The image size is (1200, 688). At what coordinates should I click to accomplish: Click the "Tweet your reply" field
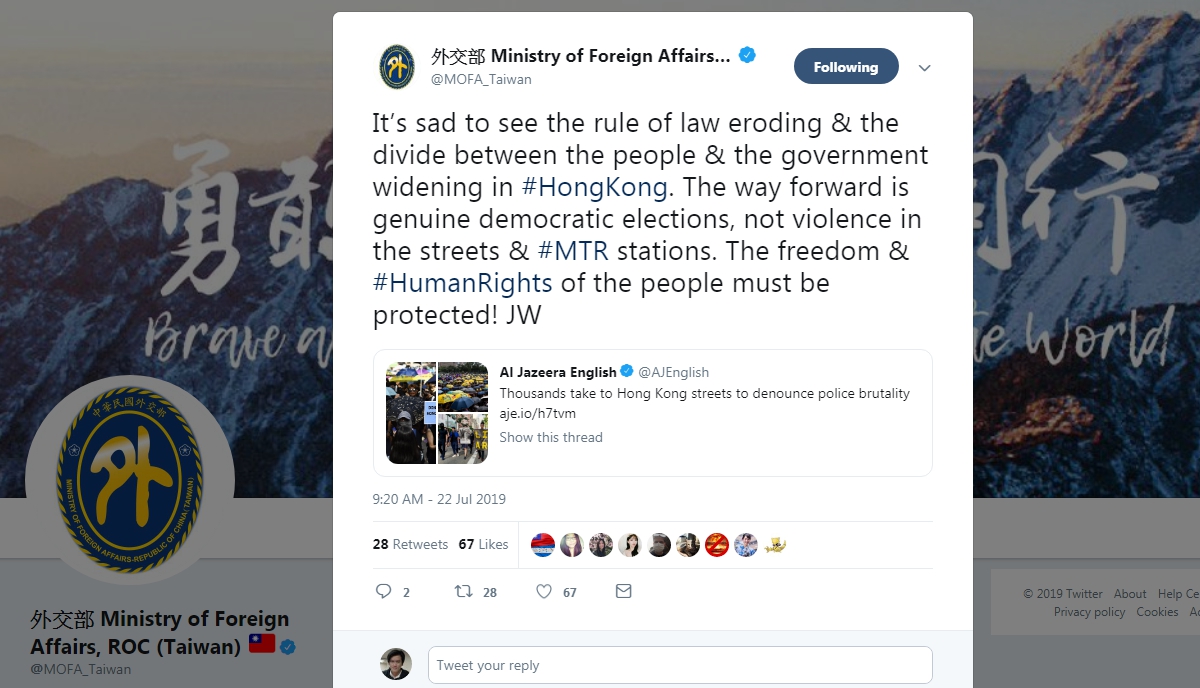[680, 665]
